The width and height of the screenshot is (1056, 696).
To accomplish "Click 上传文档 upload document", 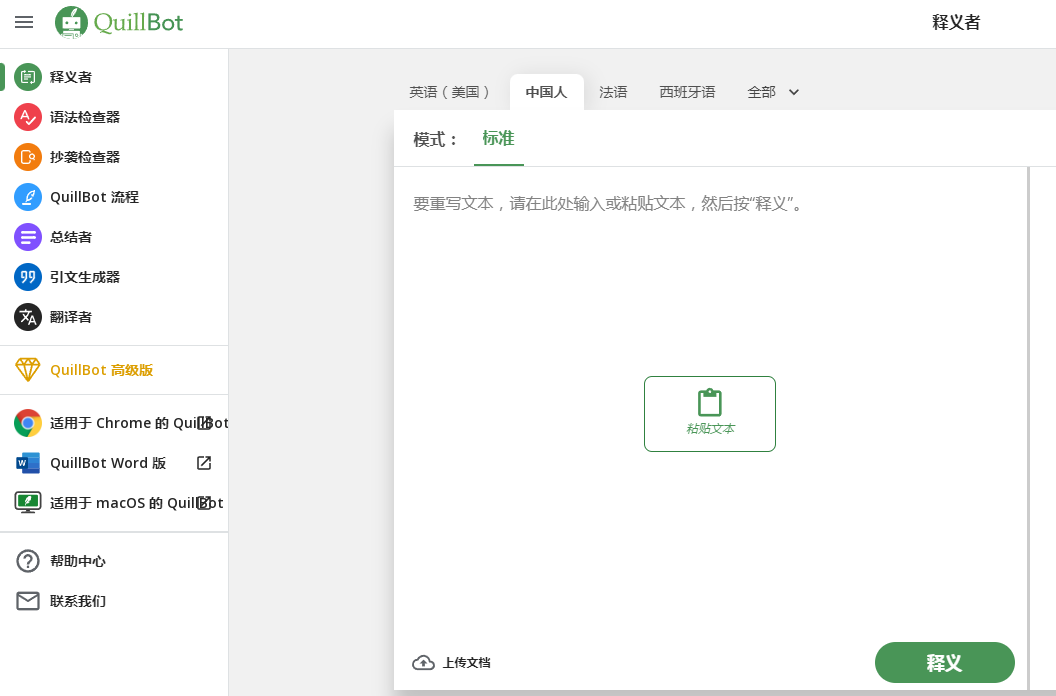I will (x=452, y=662).
